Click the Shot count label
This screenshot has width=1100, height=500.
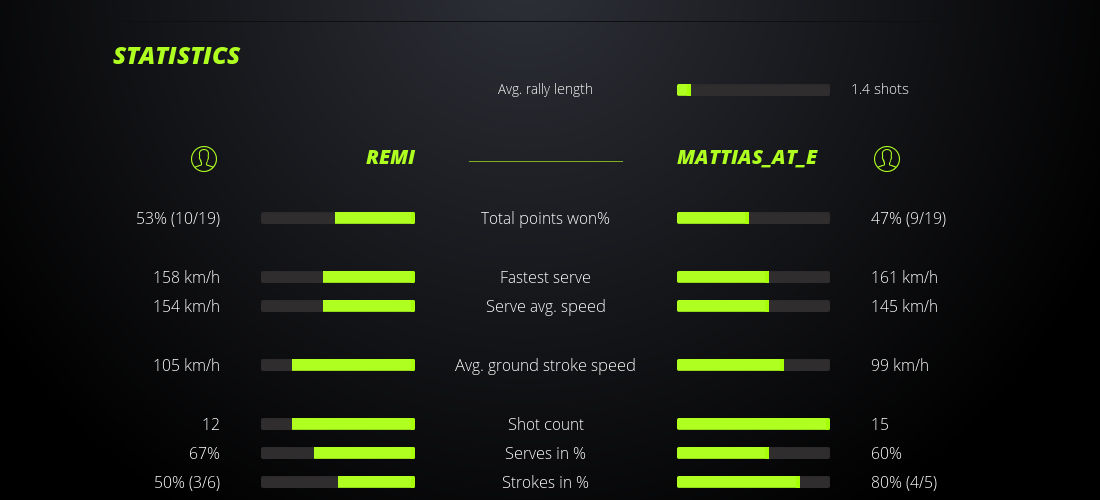[x=545, y=424]
